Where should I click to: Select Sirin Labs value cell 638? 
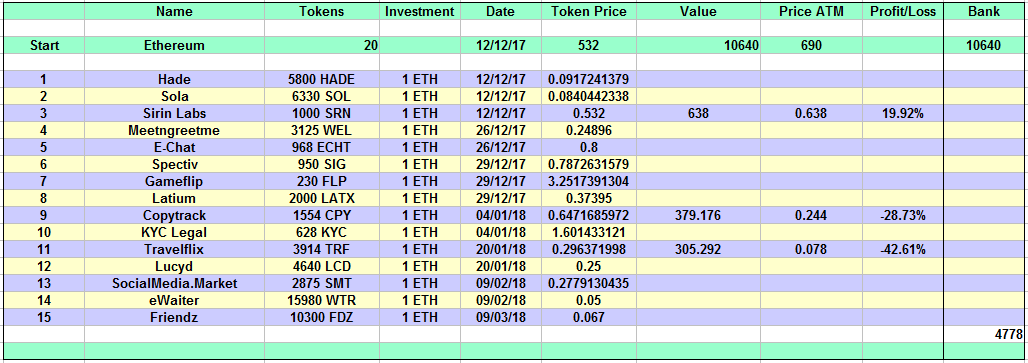pyautogui.click(x=698, y=113)
